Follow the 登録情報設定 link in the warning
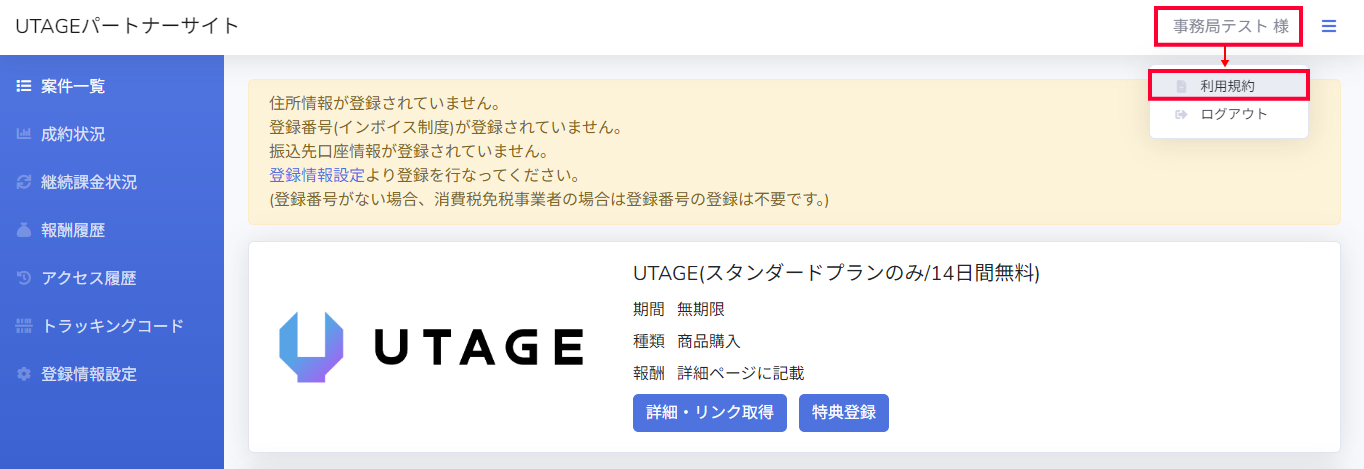Screen dimensions: 1364x469 [x=317, y=176]
